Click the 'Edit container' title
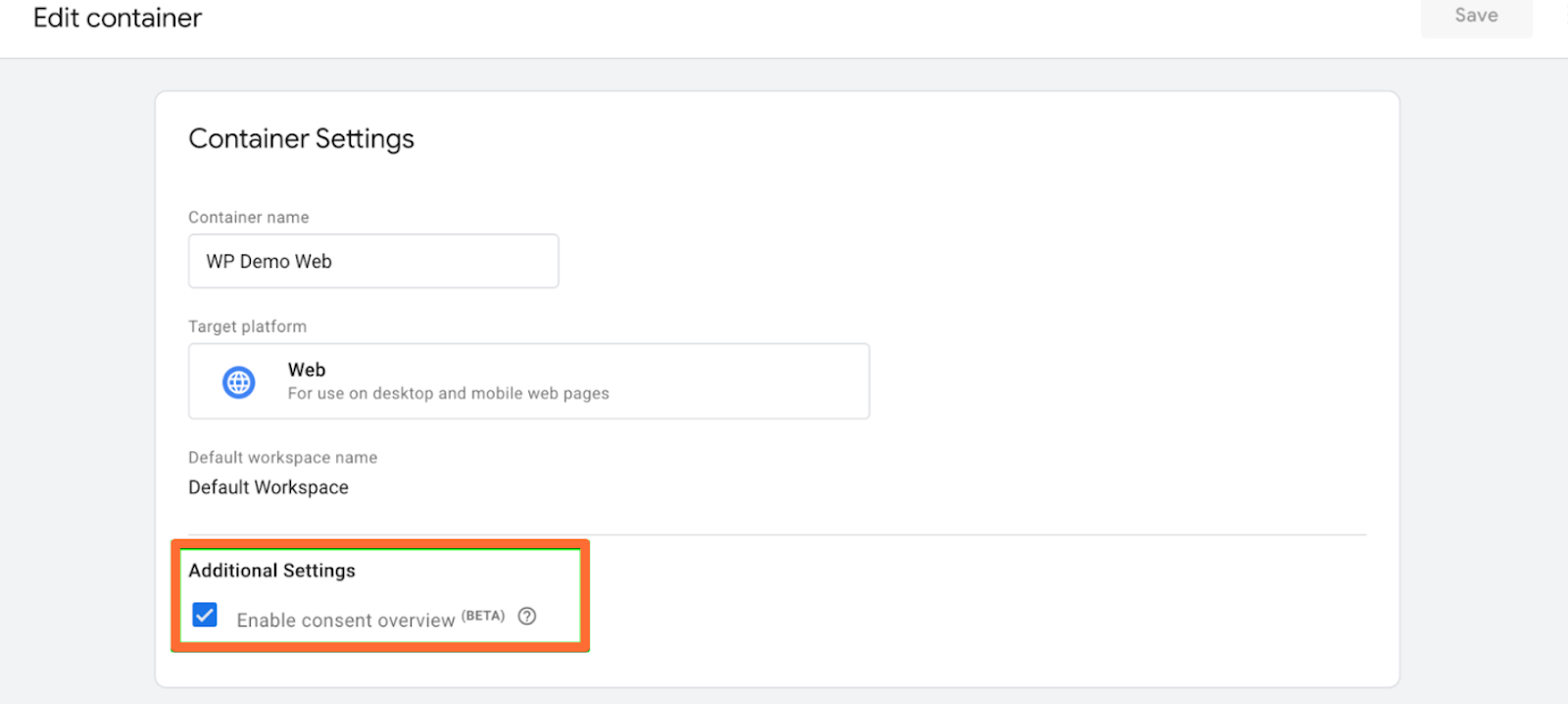1568x704 pixels. (x=118, y=18)
